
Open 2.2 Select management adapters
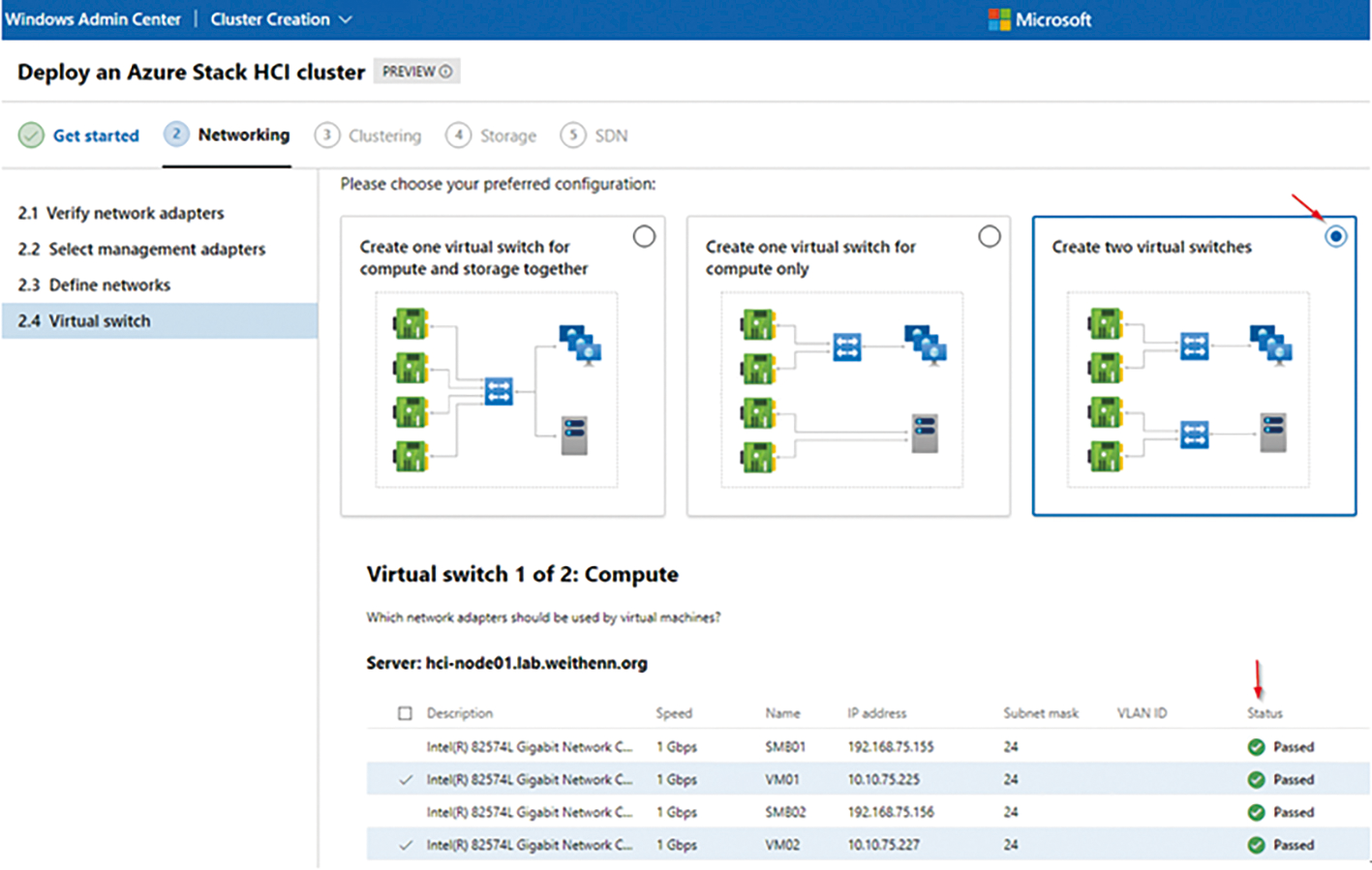click(x=141, y=249)
